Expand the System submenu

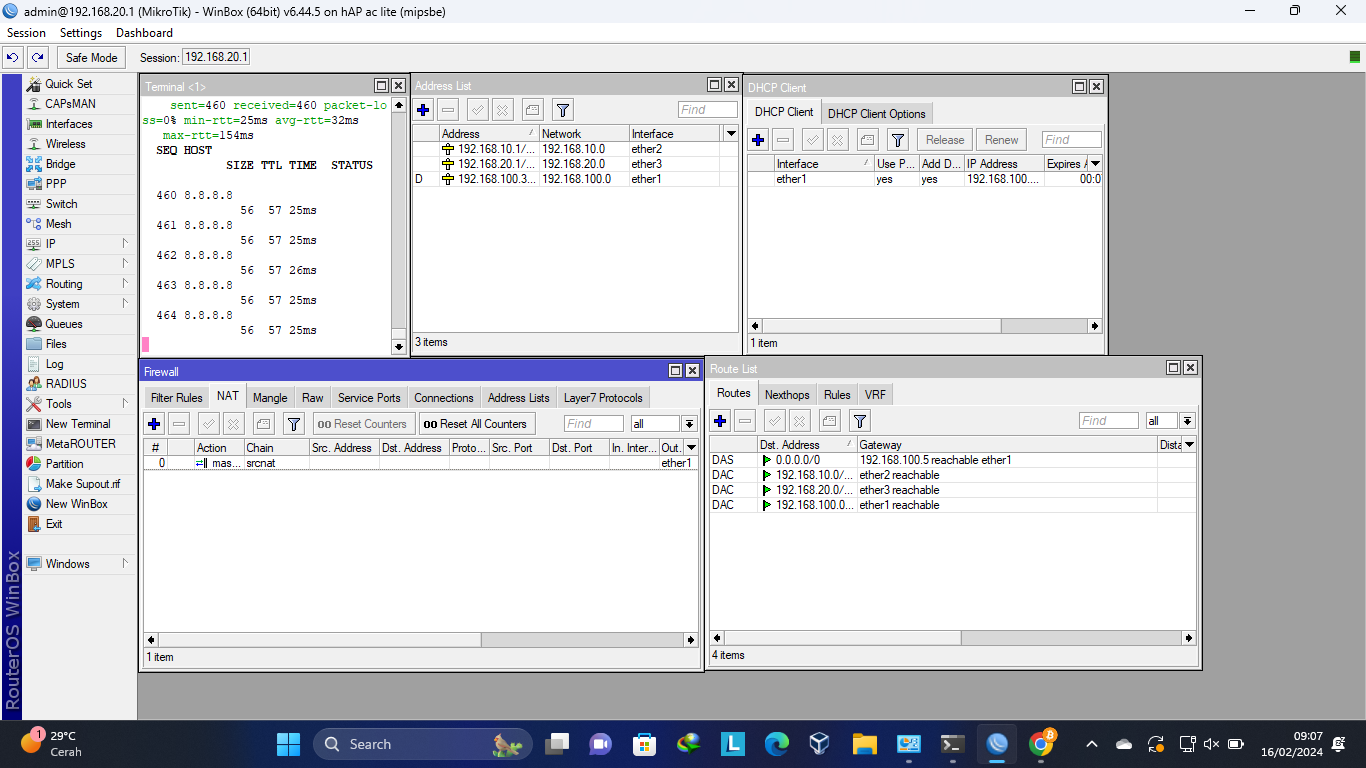pos(79,304)
